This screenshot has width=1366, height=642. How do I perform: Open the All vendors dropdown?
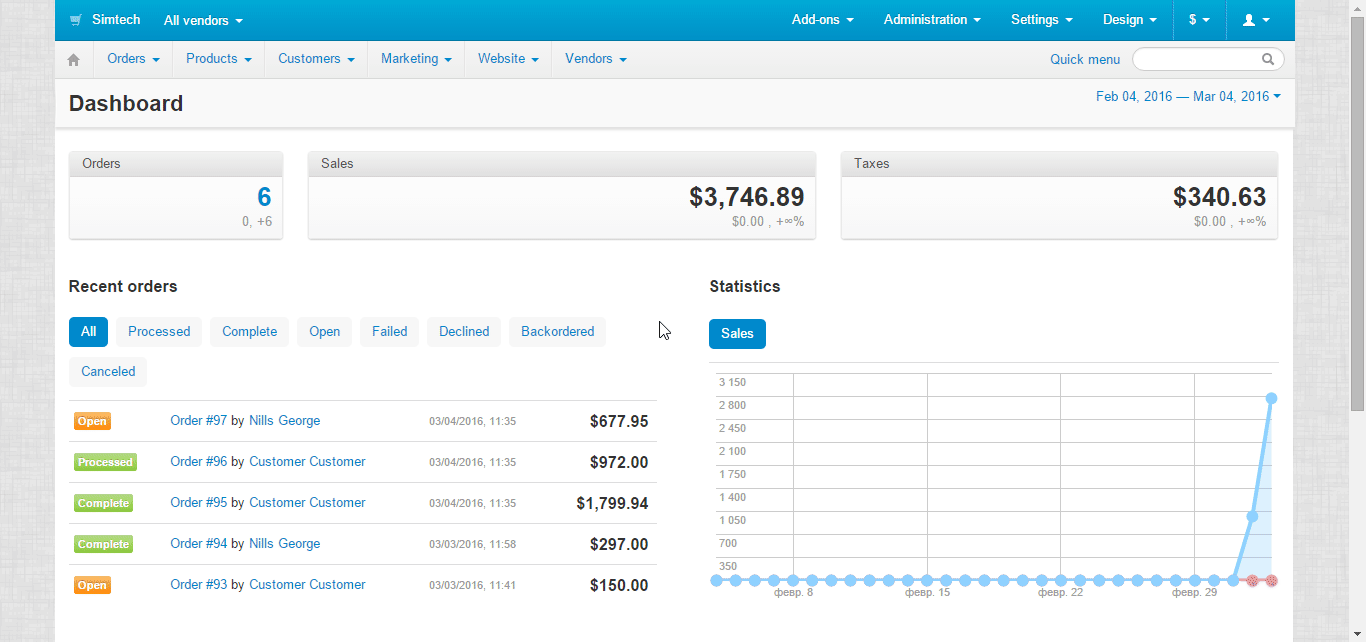point(203,20)
